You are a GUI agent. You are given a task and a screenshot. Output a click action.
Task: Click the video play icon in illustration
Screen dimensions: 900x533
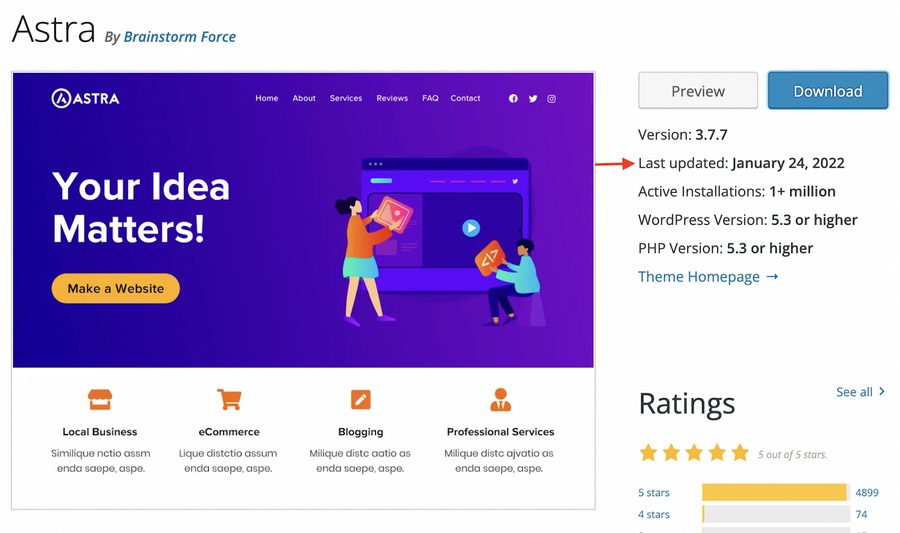(x=471, y=228)
